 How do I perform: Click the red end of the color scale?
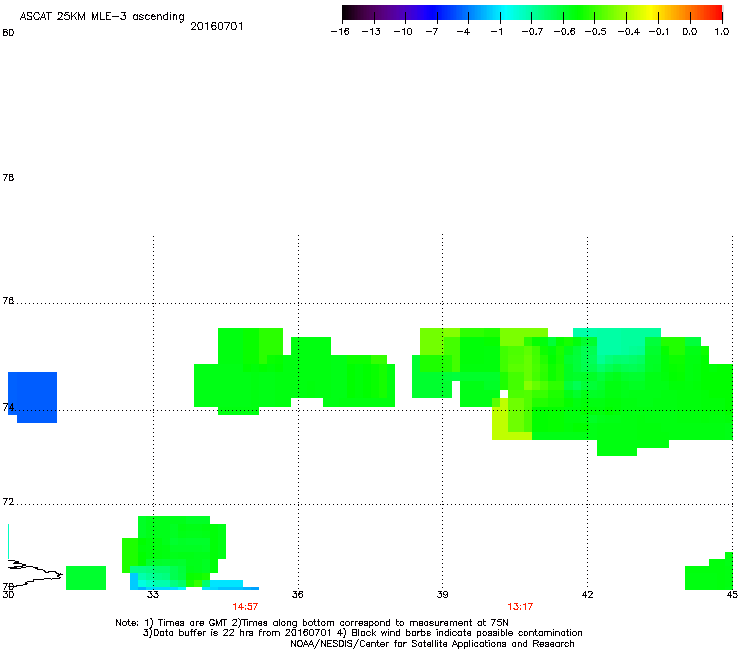(713, 13)
